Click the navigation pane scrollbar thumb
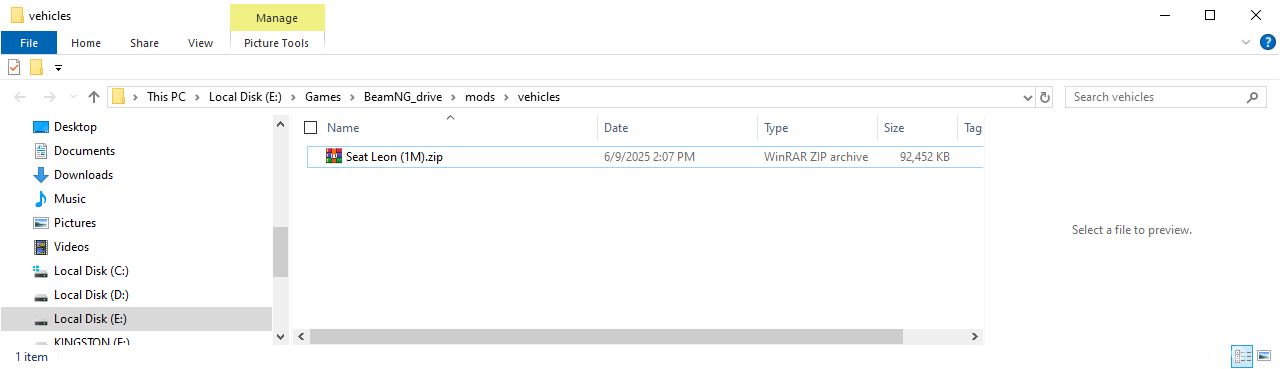The image size is (1280, 369). point(280,251)
